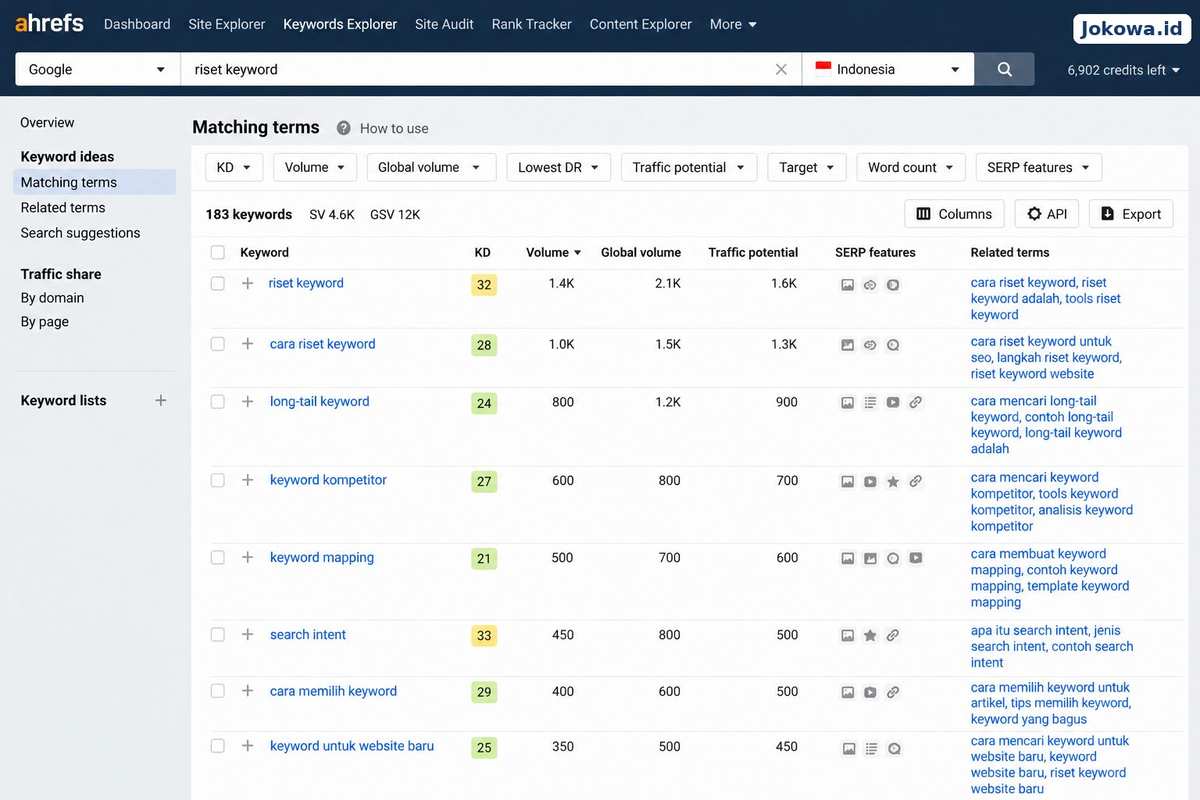
Task: Click the API button
Action: pyautogui.click(x=1047, y=213)
